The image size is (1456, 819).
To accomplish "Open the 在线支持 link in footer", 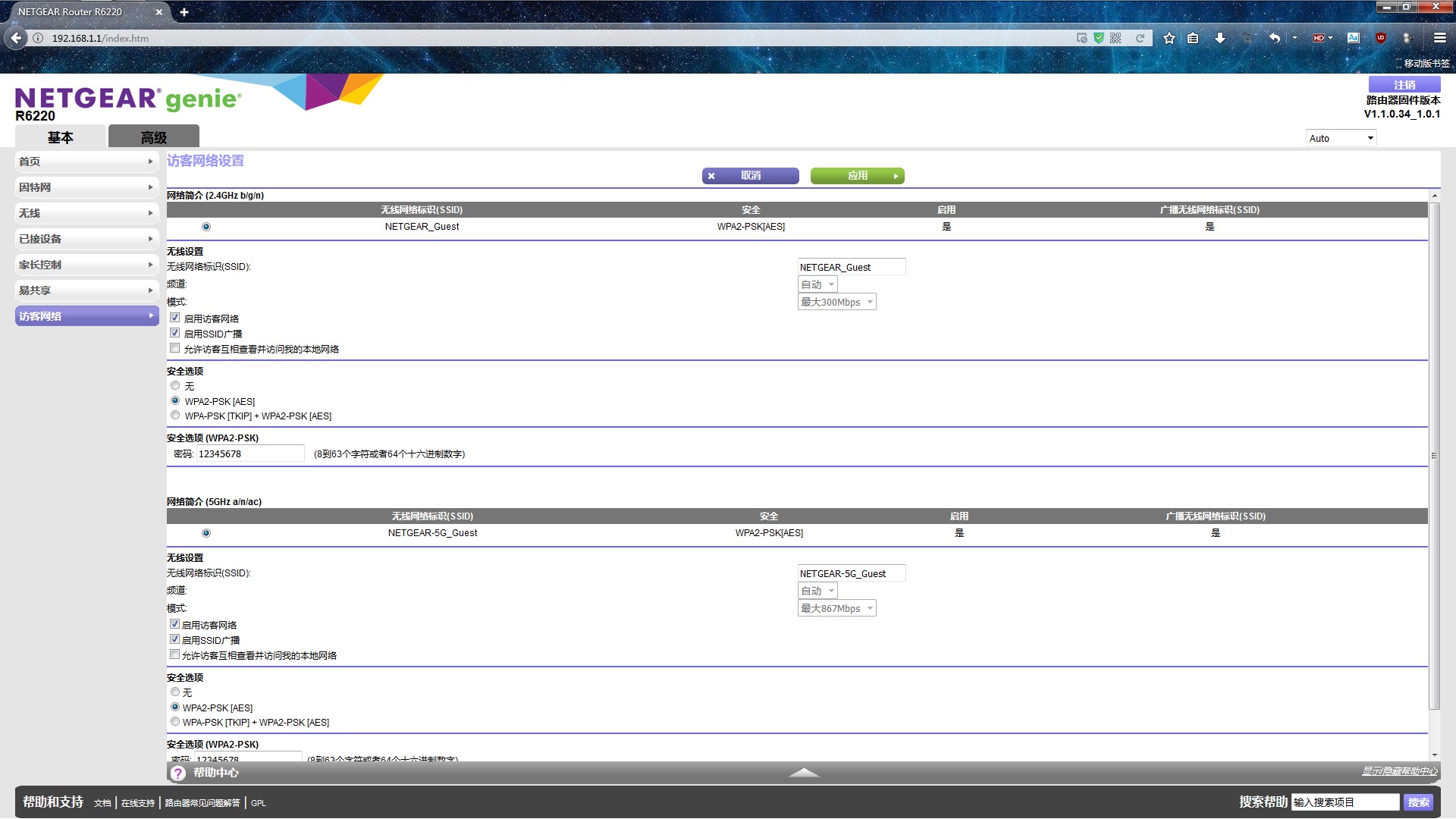I will [138, 803].
